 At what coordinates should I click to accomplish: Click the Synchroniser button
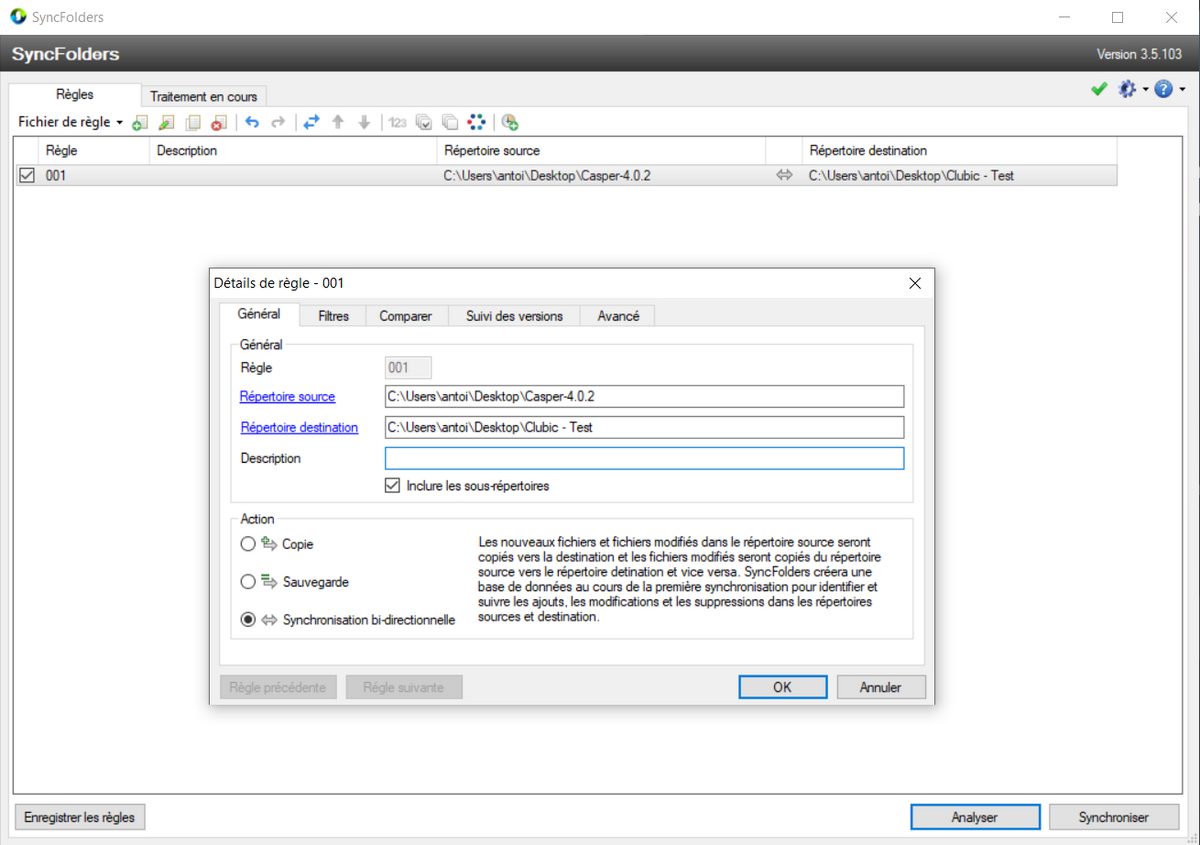[1114, 817]
